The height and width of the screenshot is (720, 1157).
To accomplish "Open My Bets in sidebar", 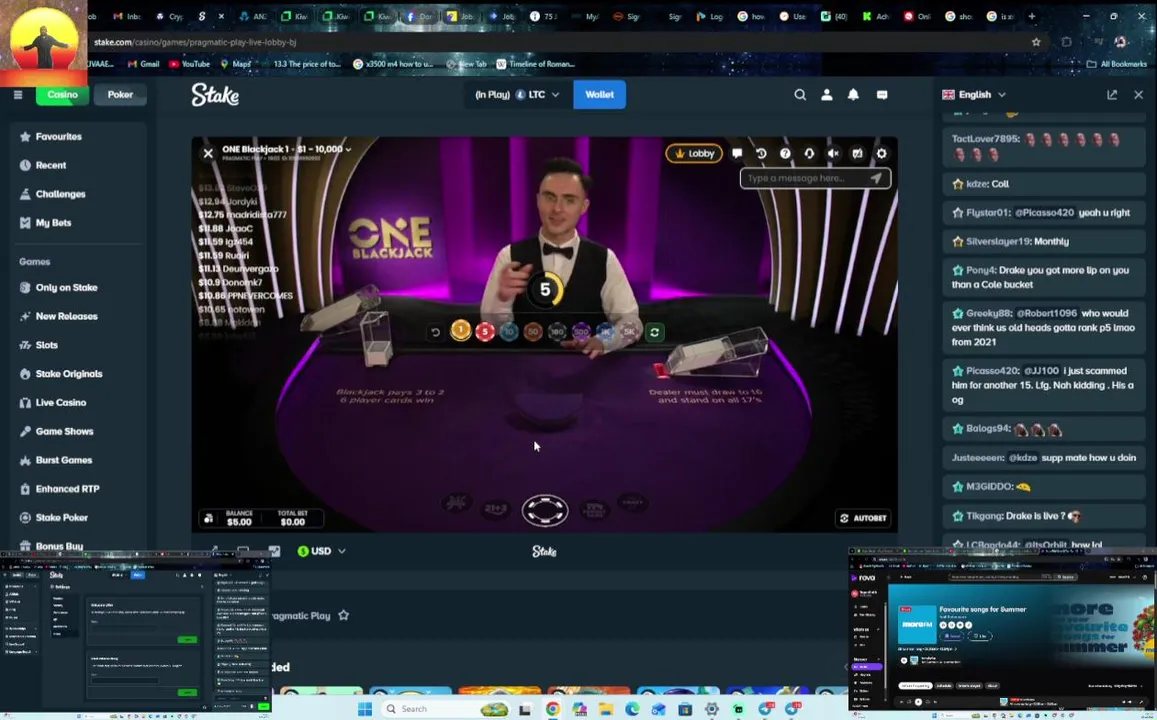I will (53, 223).
